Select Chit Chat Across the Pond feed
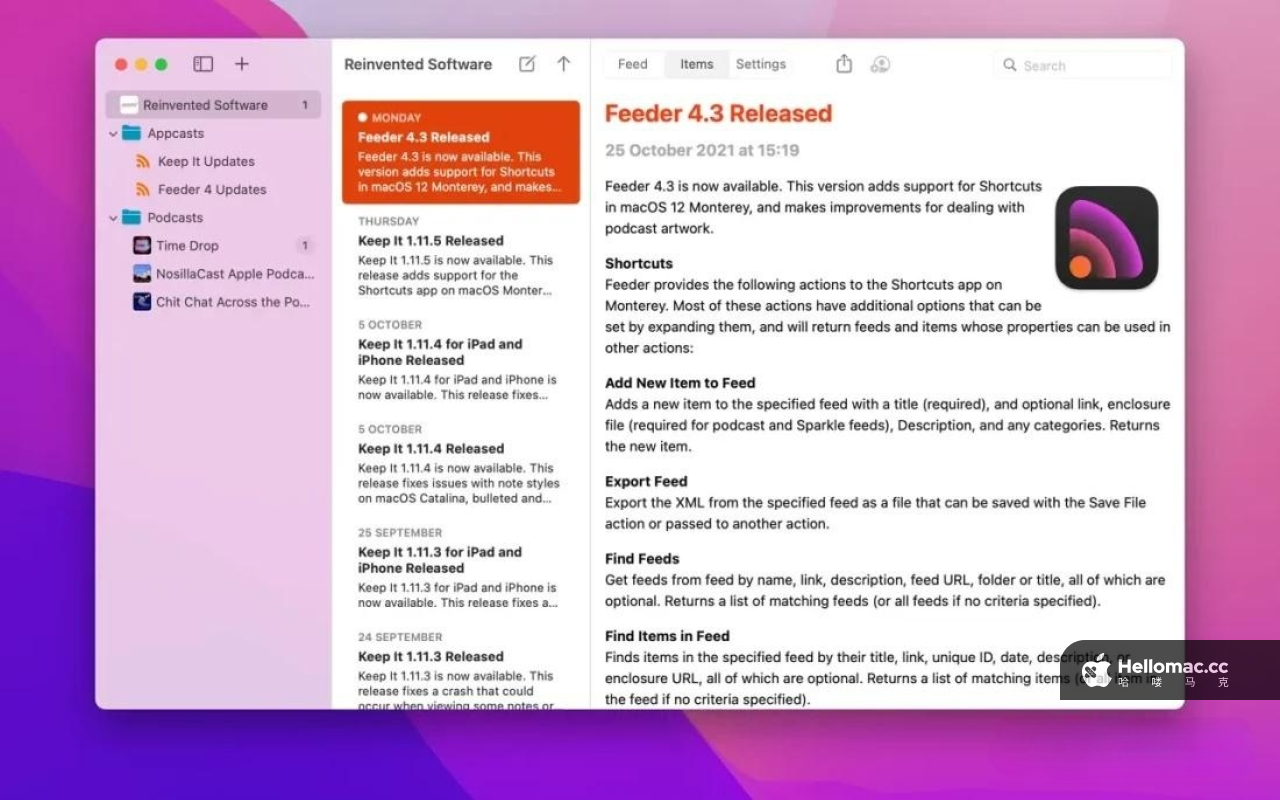This screenshot has width=1280, height=800. pyautogui.click(x=213, y=301)
